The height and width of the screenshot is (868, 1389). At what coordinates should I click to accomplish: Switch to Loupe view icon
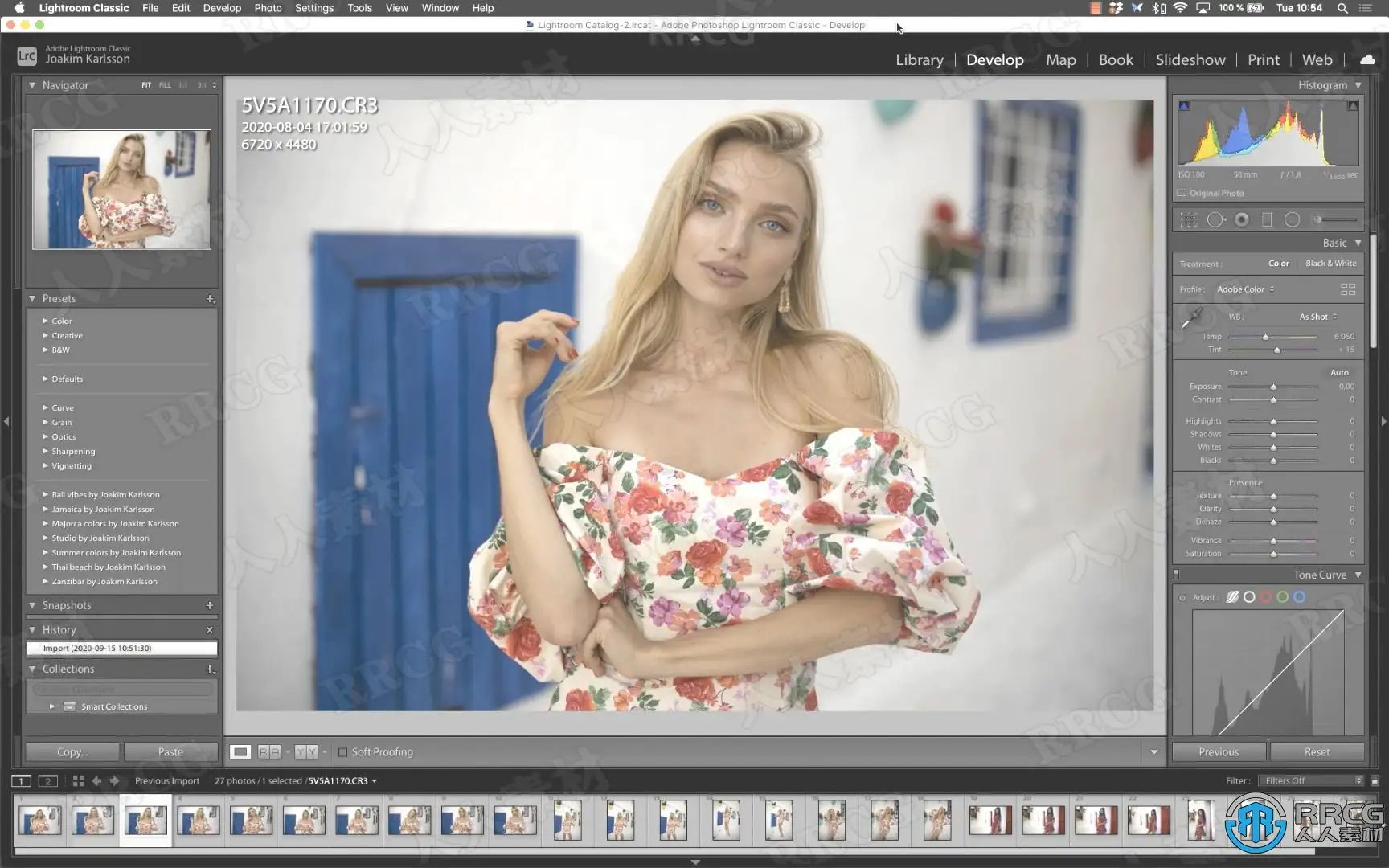click(240, 752)
